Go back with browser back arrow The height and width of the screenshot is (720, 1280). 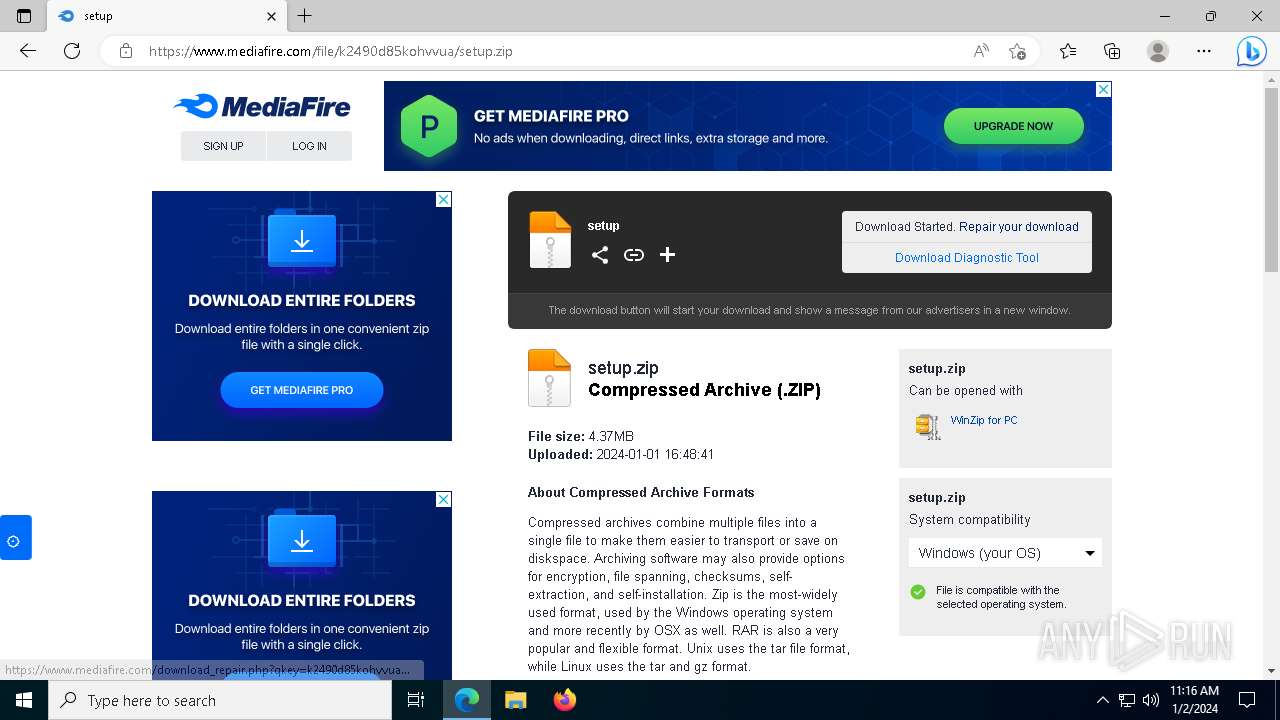point(28,51)
